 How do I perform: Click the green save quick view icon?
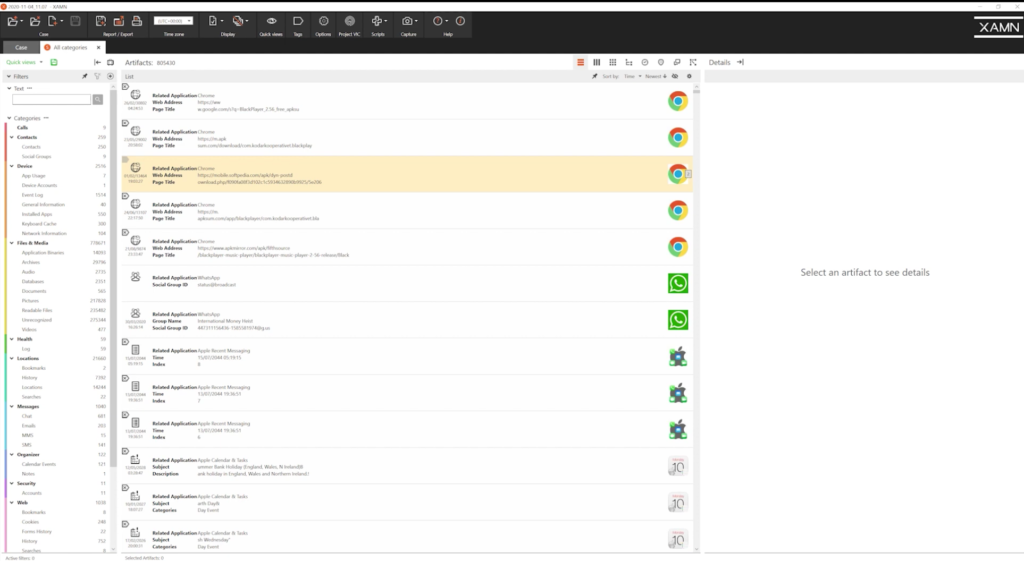[x=54, y=62]
